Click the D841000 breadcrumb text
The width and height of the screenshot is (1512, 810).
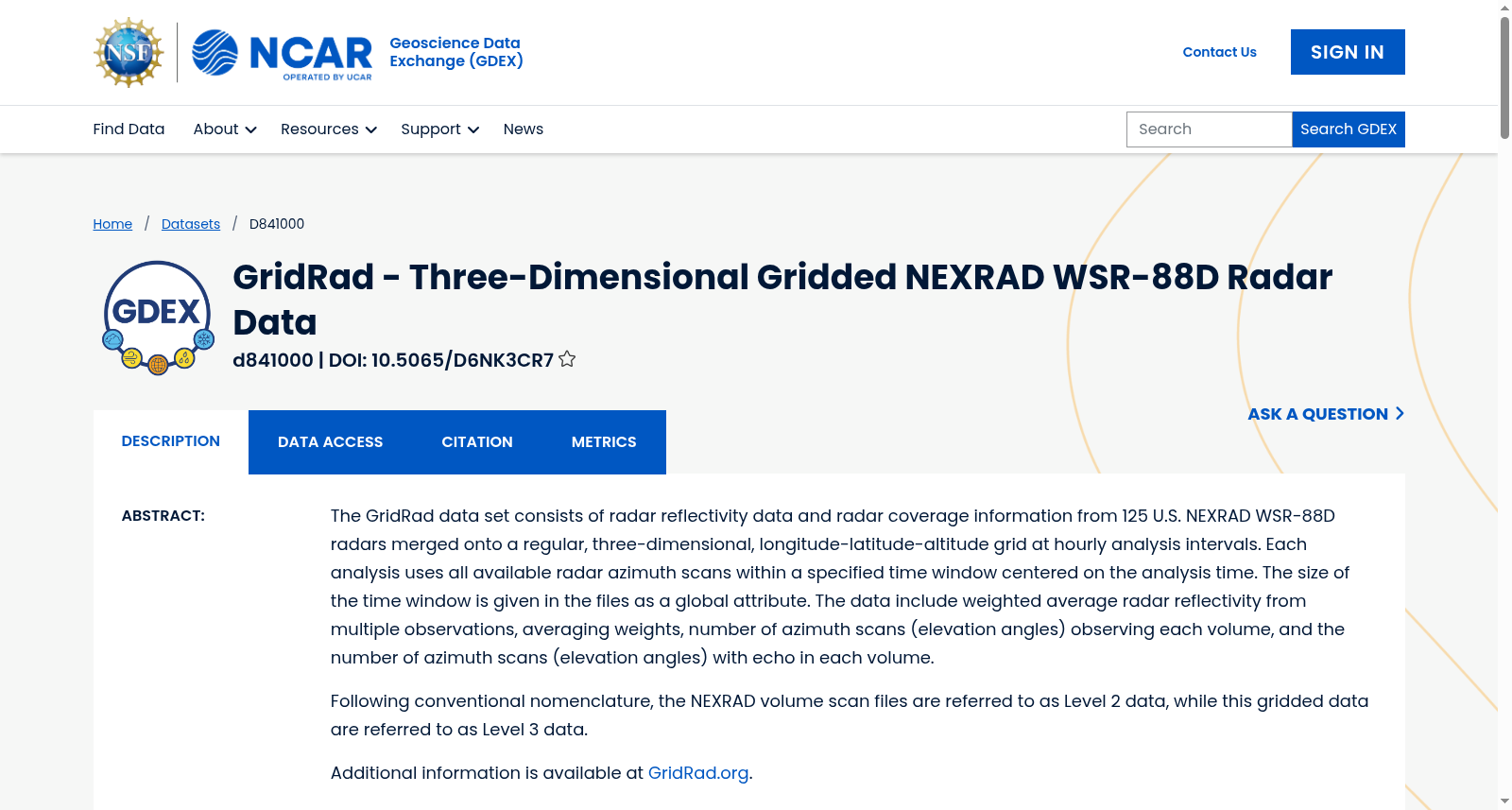277,224
